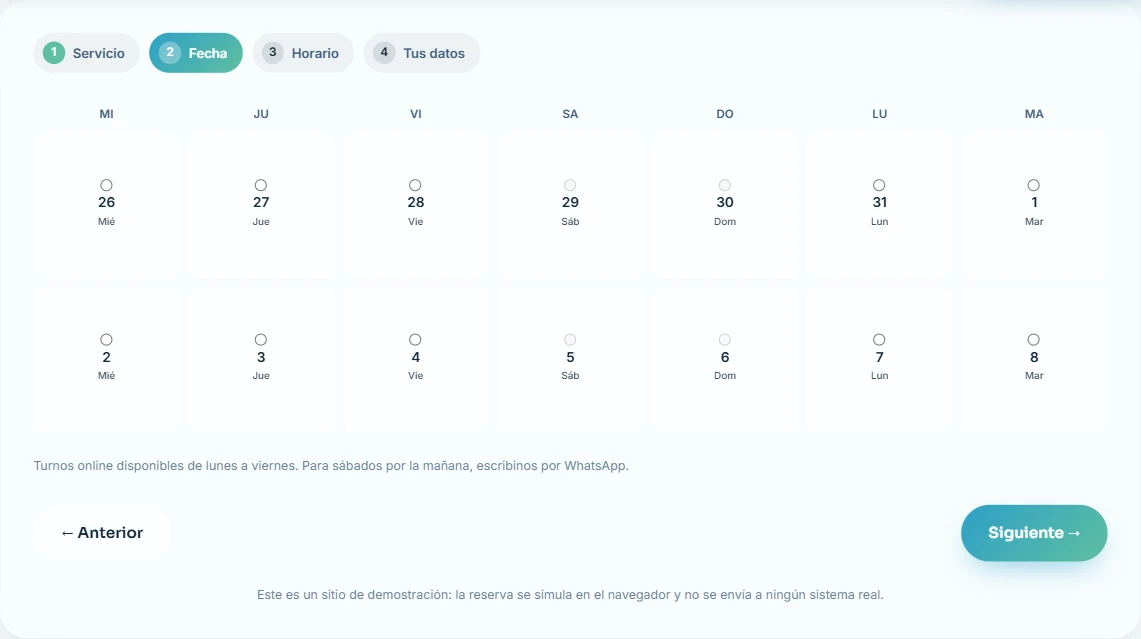This screenshot has width=1141, height=639.
Task: Click the MI weekday column header
Action: pyautogui.click(x=106, y=114)
